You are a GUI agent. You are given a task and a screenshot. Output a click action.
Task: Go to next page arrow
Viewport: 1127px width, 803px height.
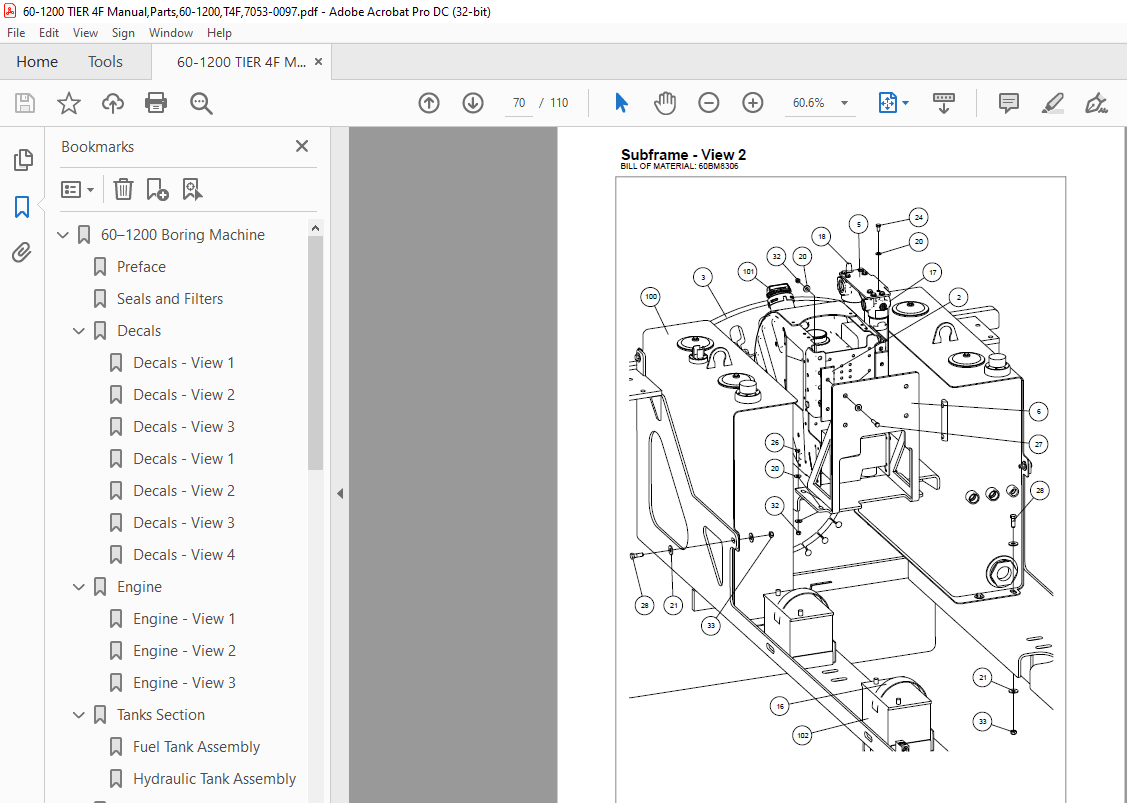473,103
